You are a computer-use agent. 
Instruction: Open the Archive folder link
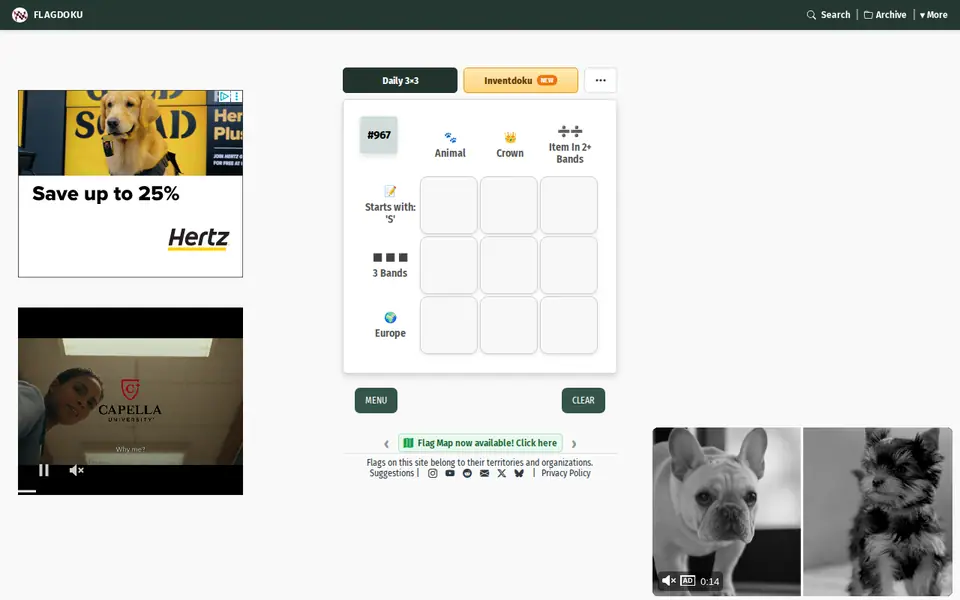pos(885,15)
